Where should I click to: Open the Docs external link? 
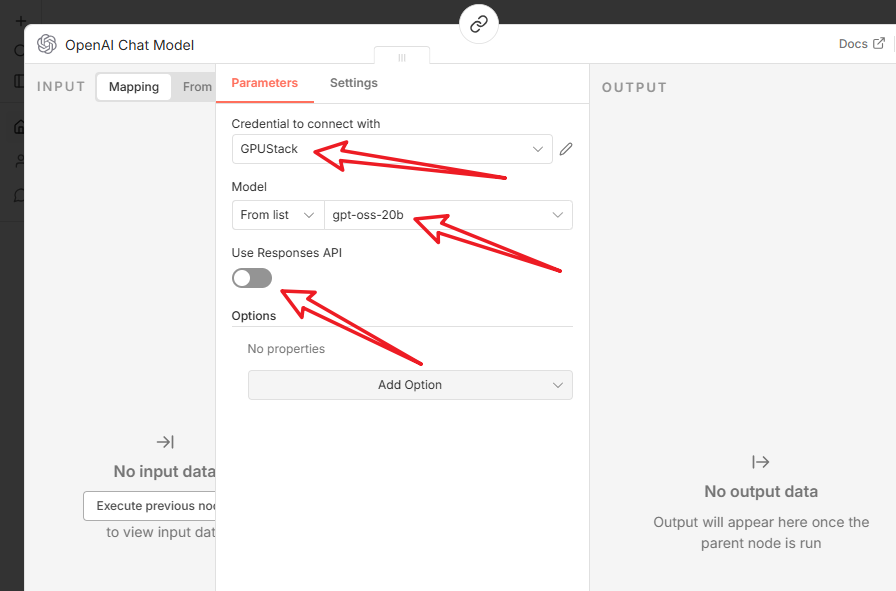861,44
